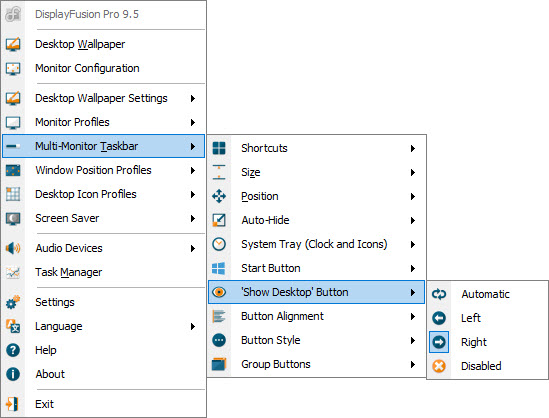Click the Monitor Profiles monitor icon
The height and width of the screenshot is (418, 549).
click(13, 123)
